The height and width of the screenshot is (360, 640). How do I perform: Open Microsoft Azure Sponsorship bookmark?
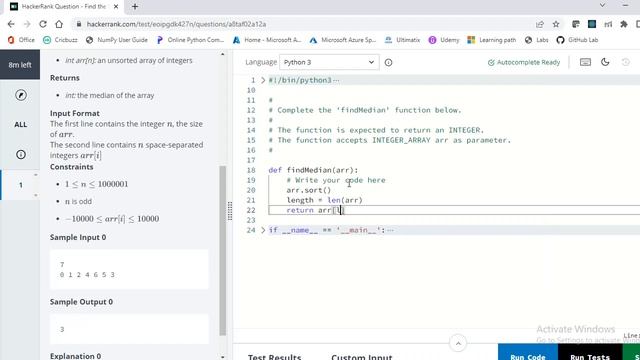tap(343, 40)
